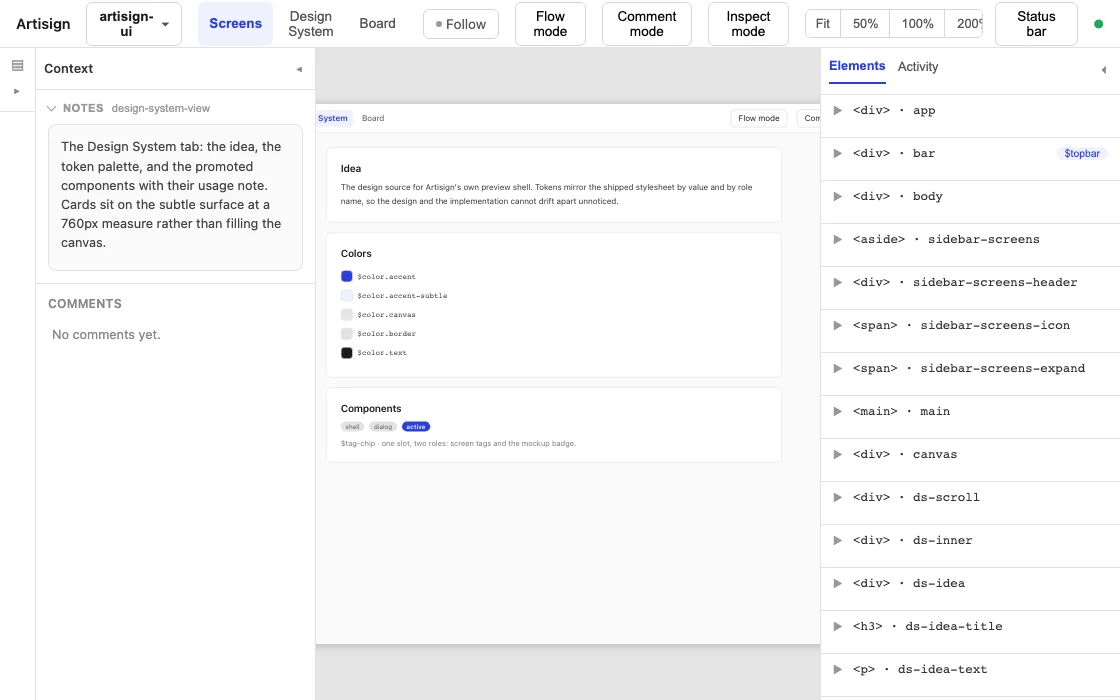Click the screens list icon in left rail
This screenshot has height=700, width=1120.
coord(18,66)
